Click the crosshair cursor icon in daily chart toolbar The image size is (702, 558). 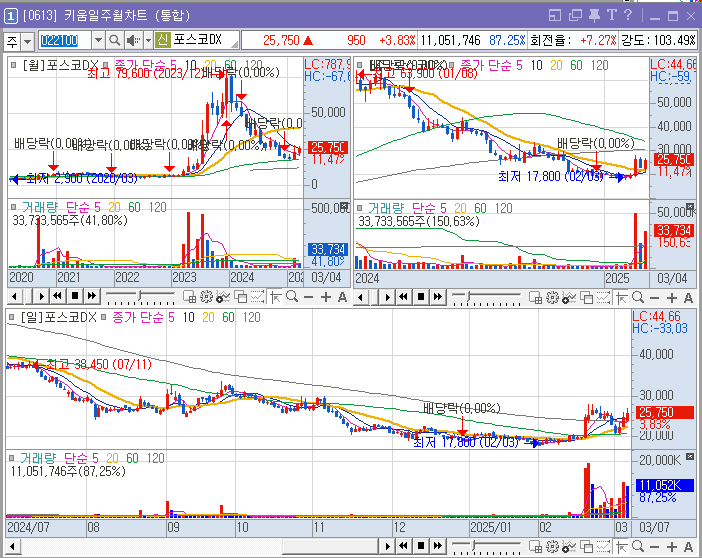tap(621, 546)
